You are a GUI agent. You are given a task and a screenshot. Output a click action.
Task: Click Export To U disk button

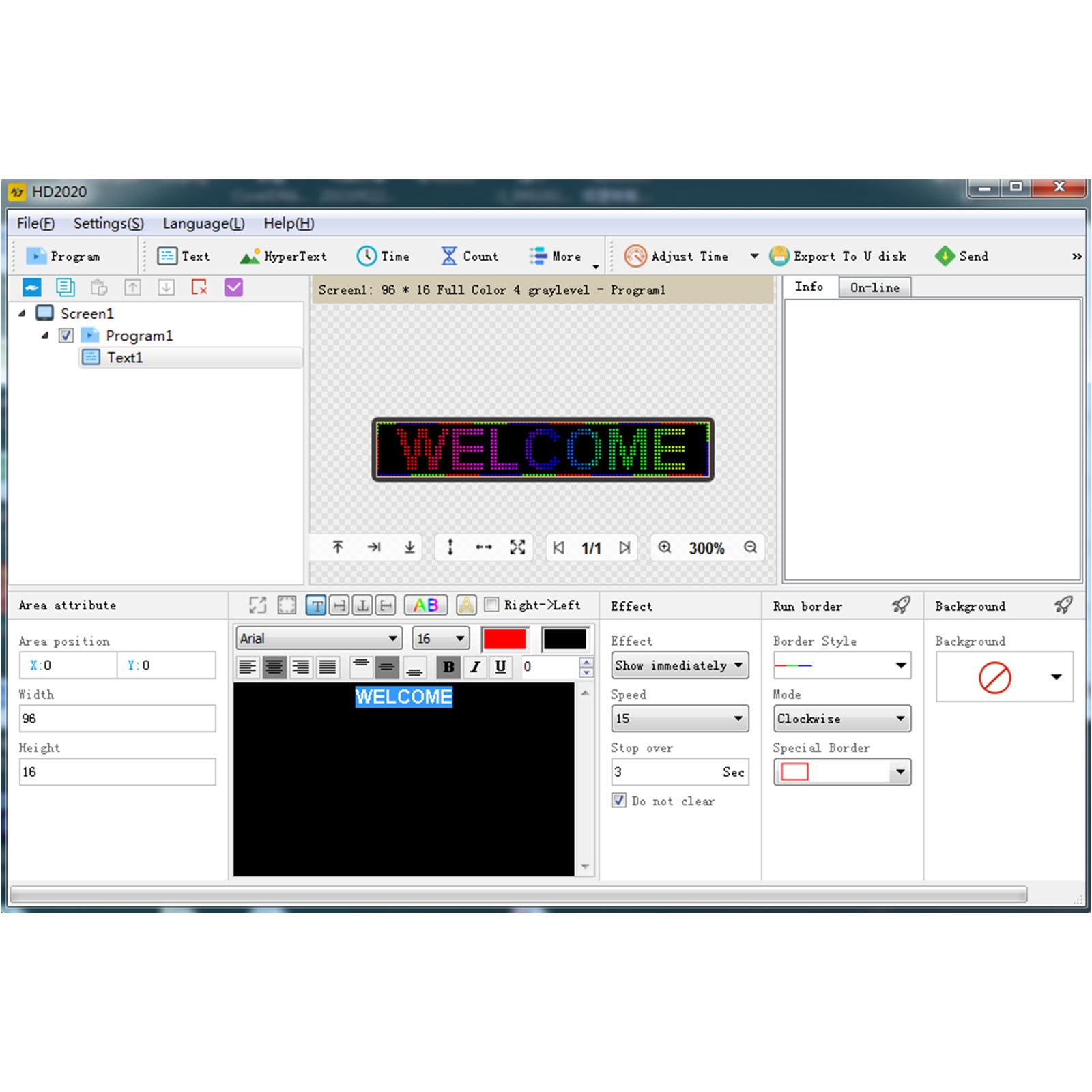[x=838, y=256]
